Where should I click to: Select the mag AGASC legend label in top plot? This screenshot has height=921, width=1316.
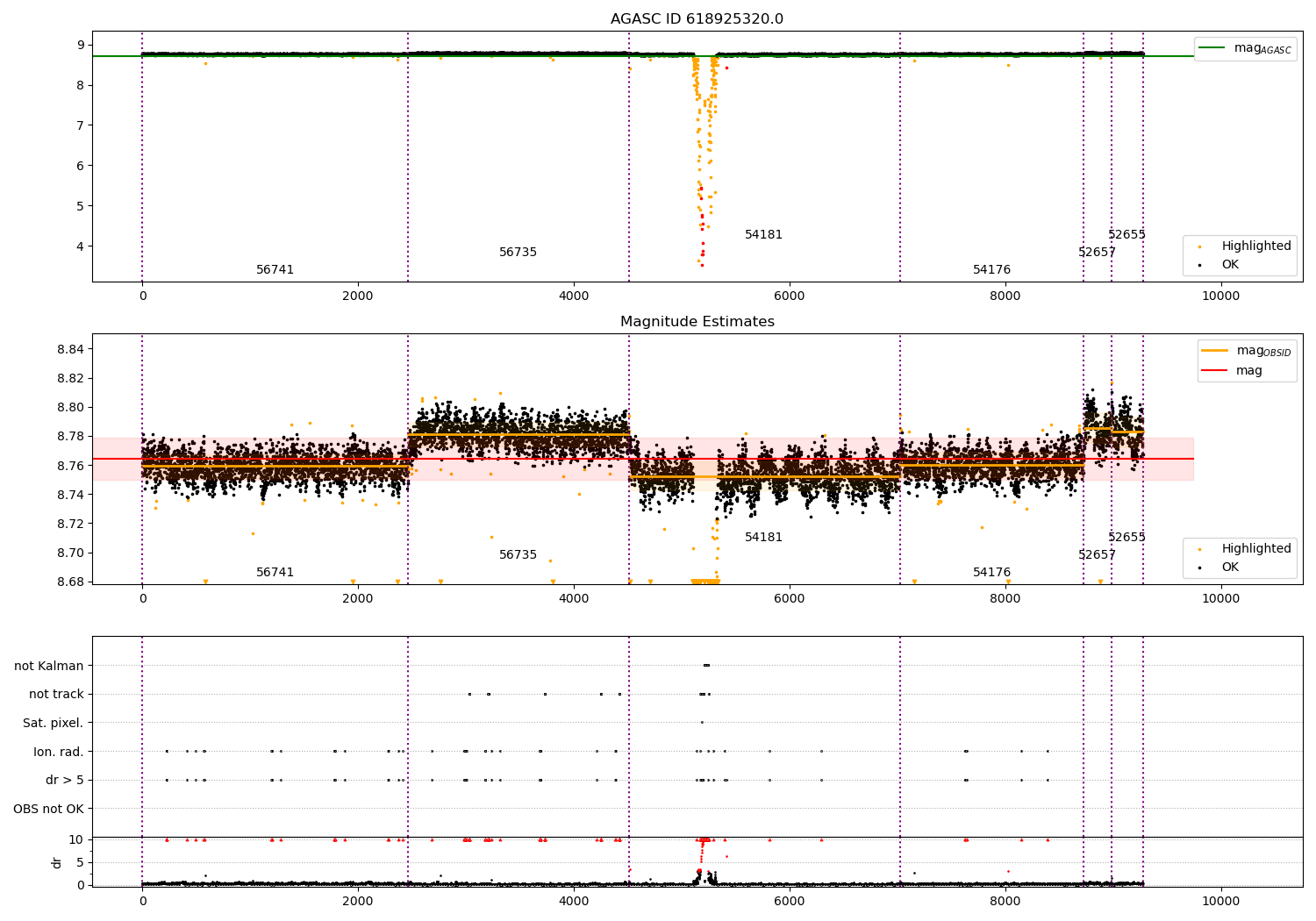1262,48
